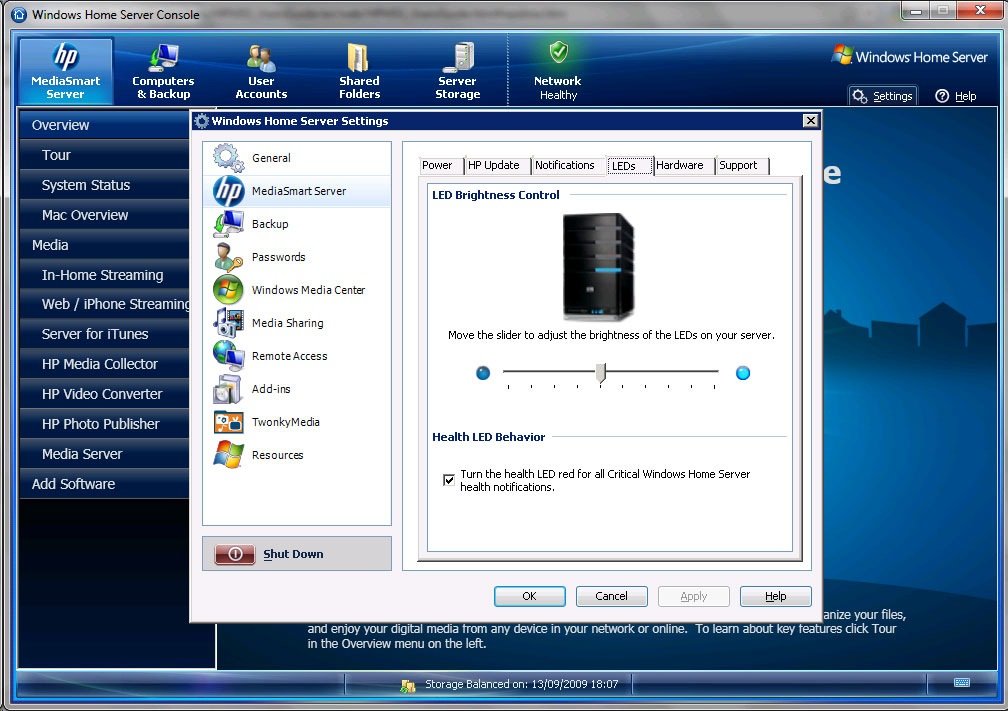Open In-Home Streaming menu item
1008x711 pixels.
click(104, 275)
